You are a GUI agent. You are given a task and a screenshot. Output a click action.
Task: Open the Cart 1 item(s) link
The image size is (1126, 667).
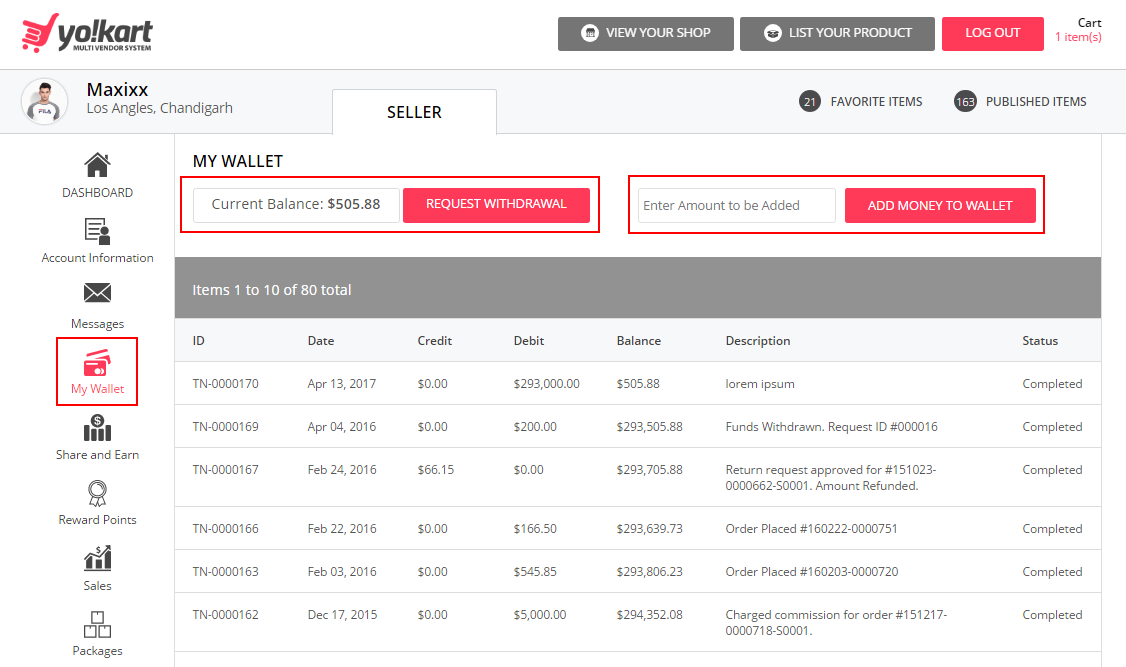pos(1078,30)
